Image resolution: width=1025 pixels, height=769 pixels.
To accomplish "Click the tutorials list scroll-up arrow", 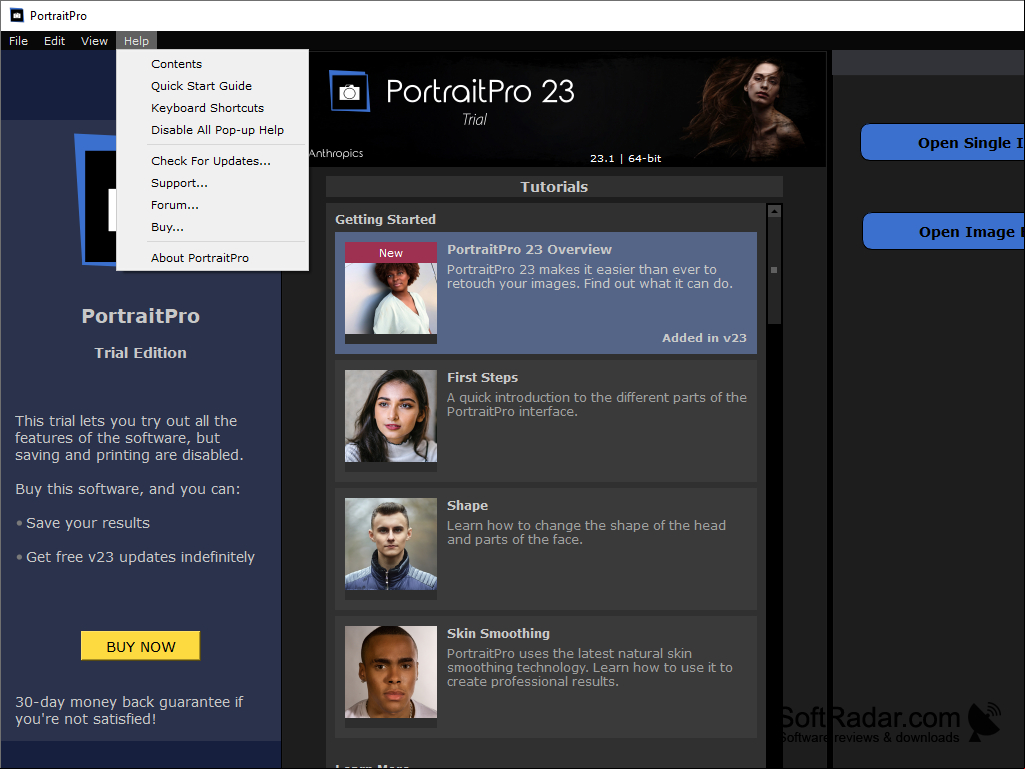I will [775, 211].
